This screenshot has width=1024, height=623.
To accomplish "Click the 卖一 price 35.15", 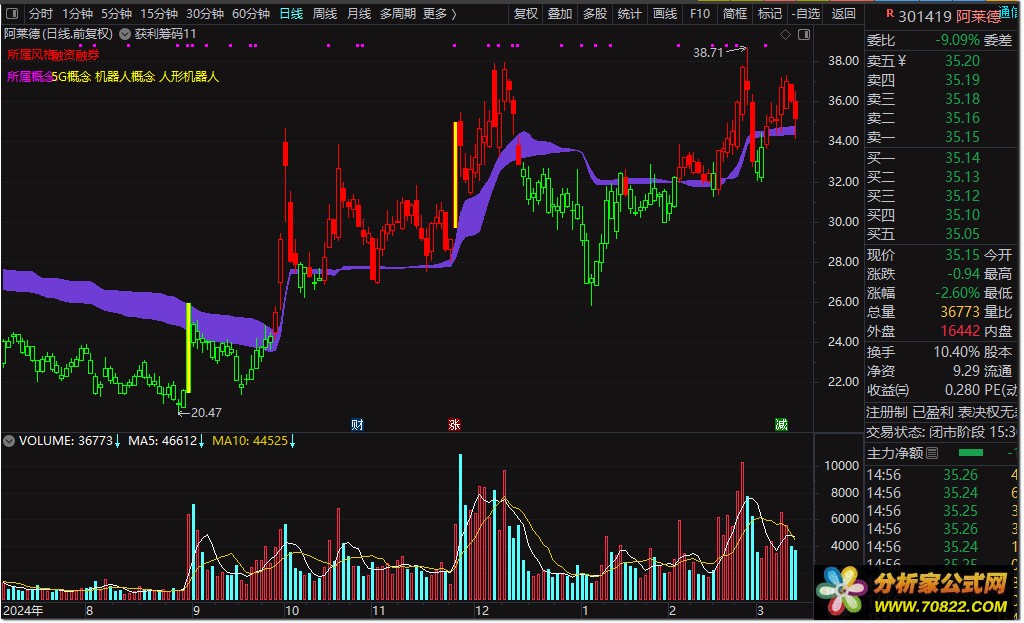I will [x=962, y=137].
